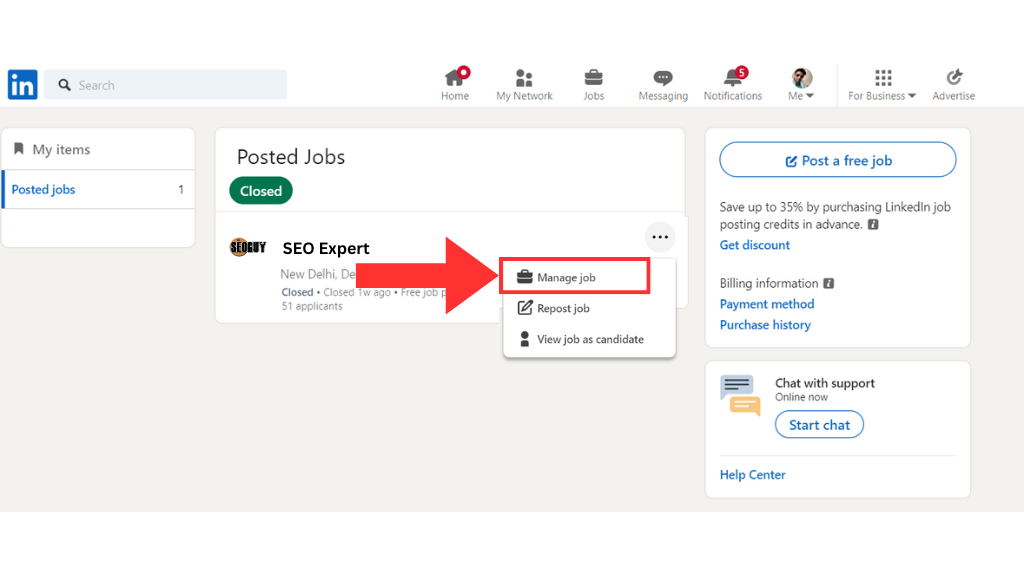Expand the Me profile dropdown

tap(801, 85)
